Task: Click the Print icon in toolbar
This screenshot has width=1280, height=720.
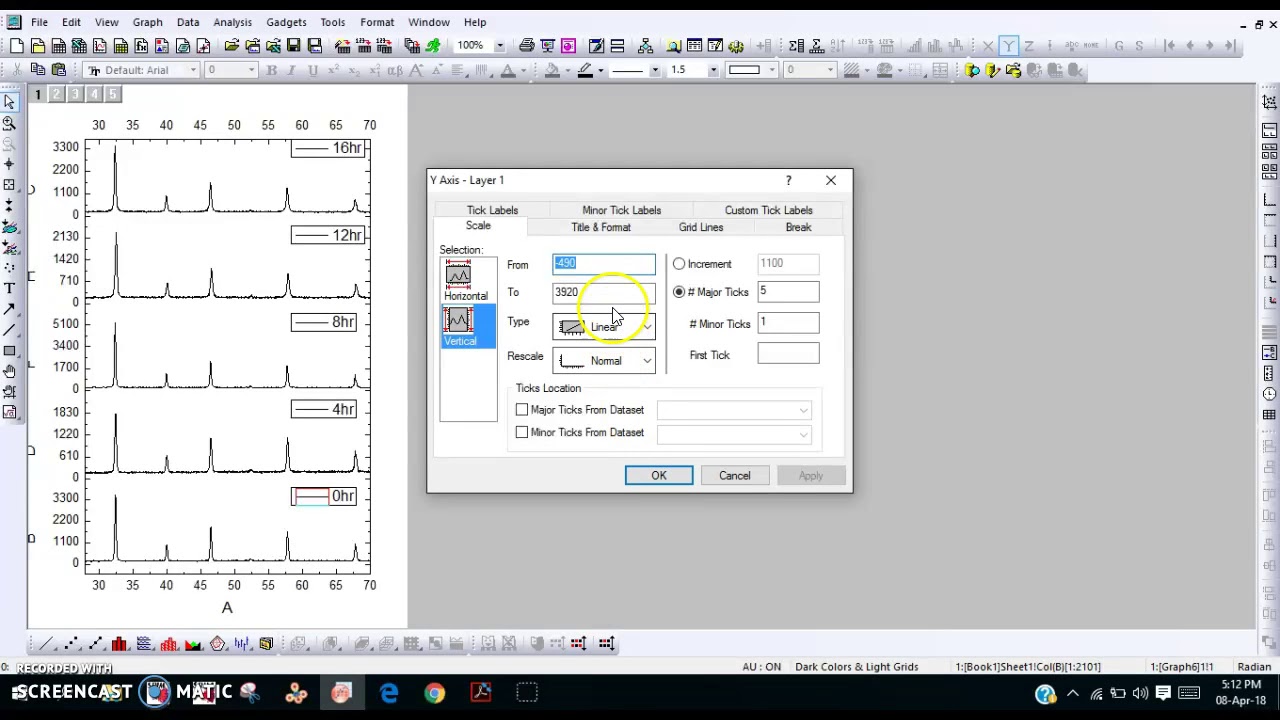Action: pyautogui.click(x=526, y=45)
